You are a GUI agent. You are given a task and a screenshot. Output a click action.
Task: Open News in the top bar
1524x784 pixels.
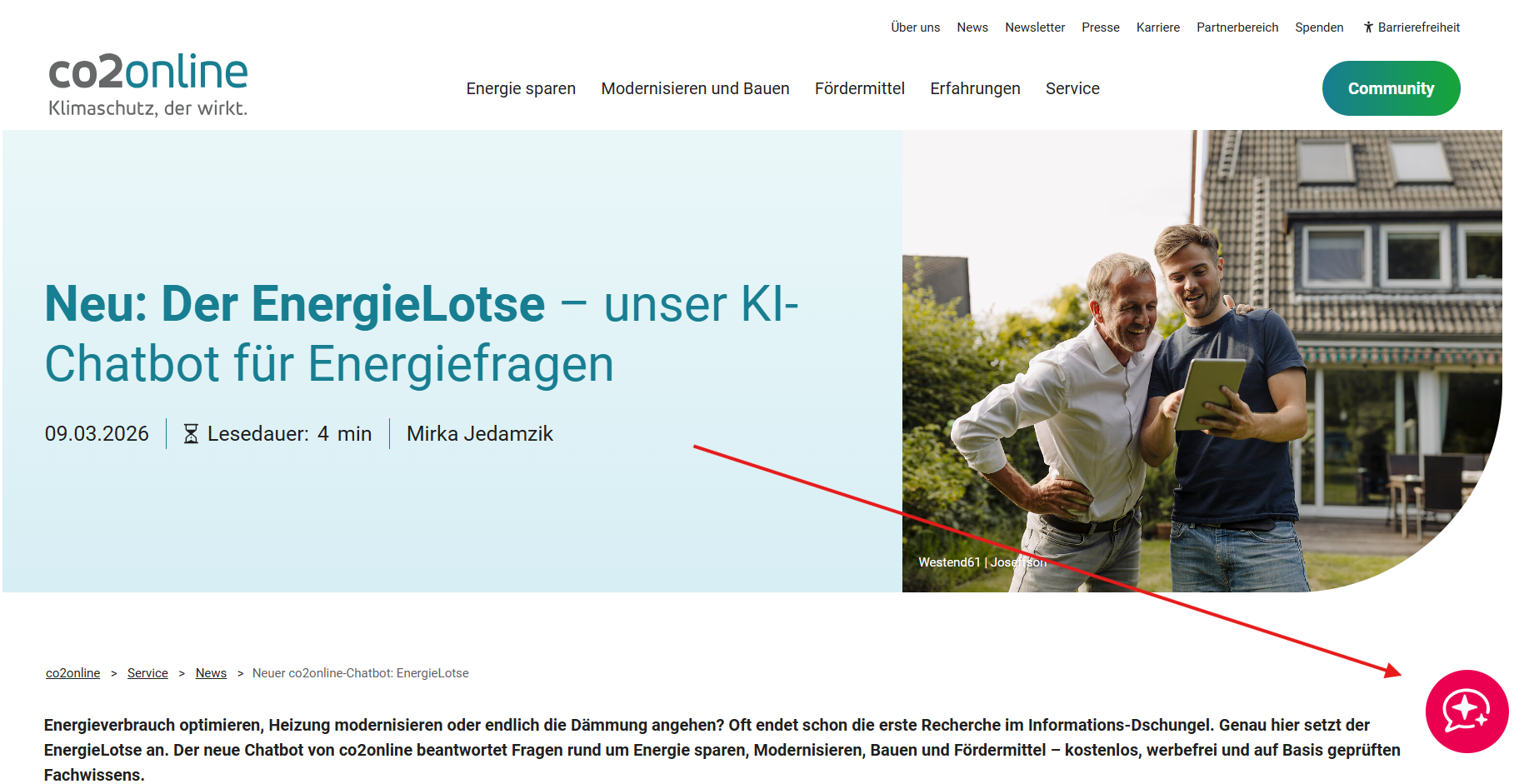(972, 27)
